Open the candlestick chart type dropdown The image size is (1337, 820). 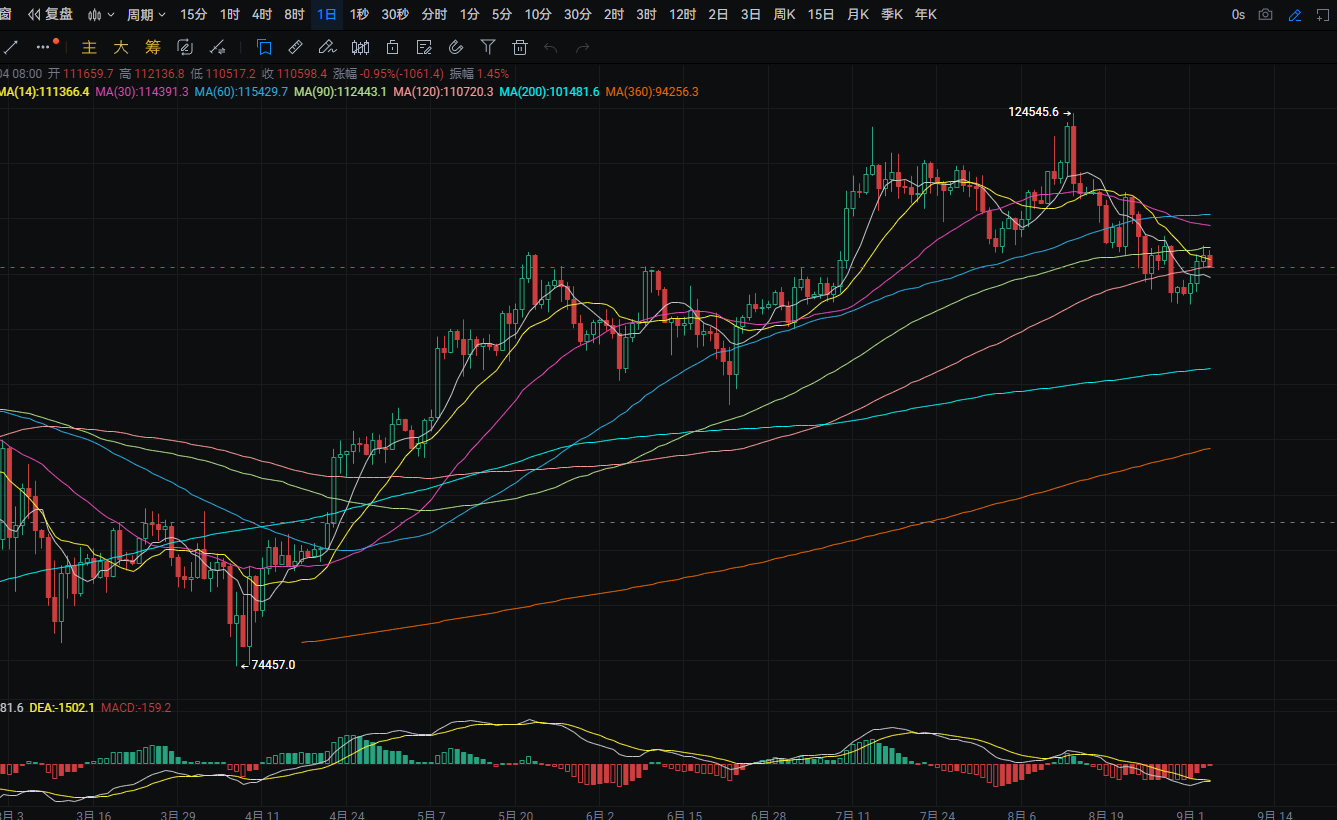coord(101,15)
